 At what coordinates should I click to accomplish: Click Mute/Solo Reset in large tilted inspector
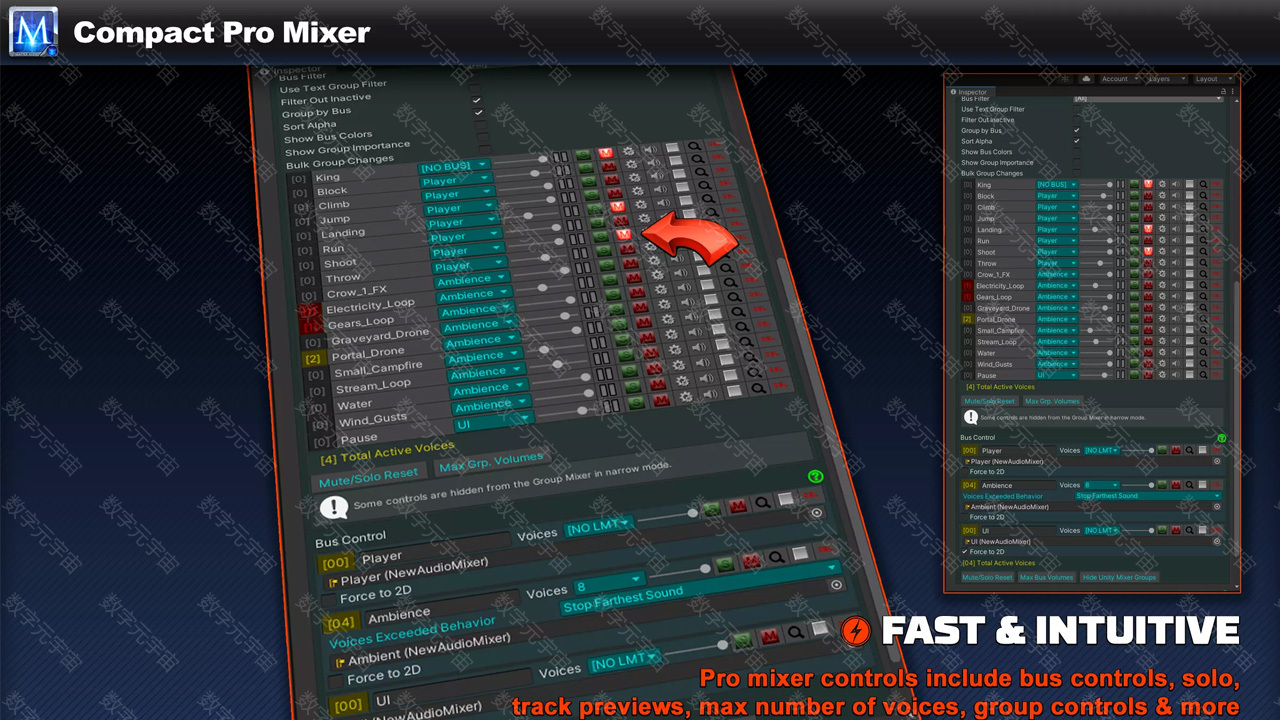367,478
